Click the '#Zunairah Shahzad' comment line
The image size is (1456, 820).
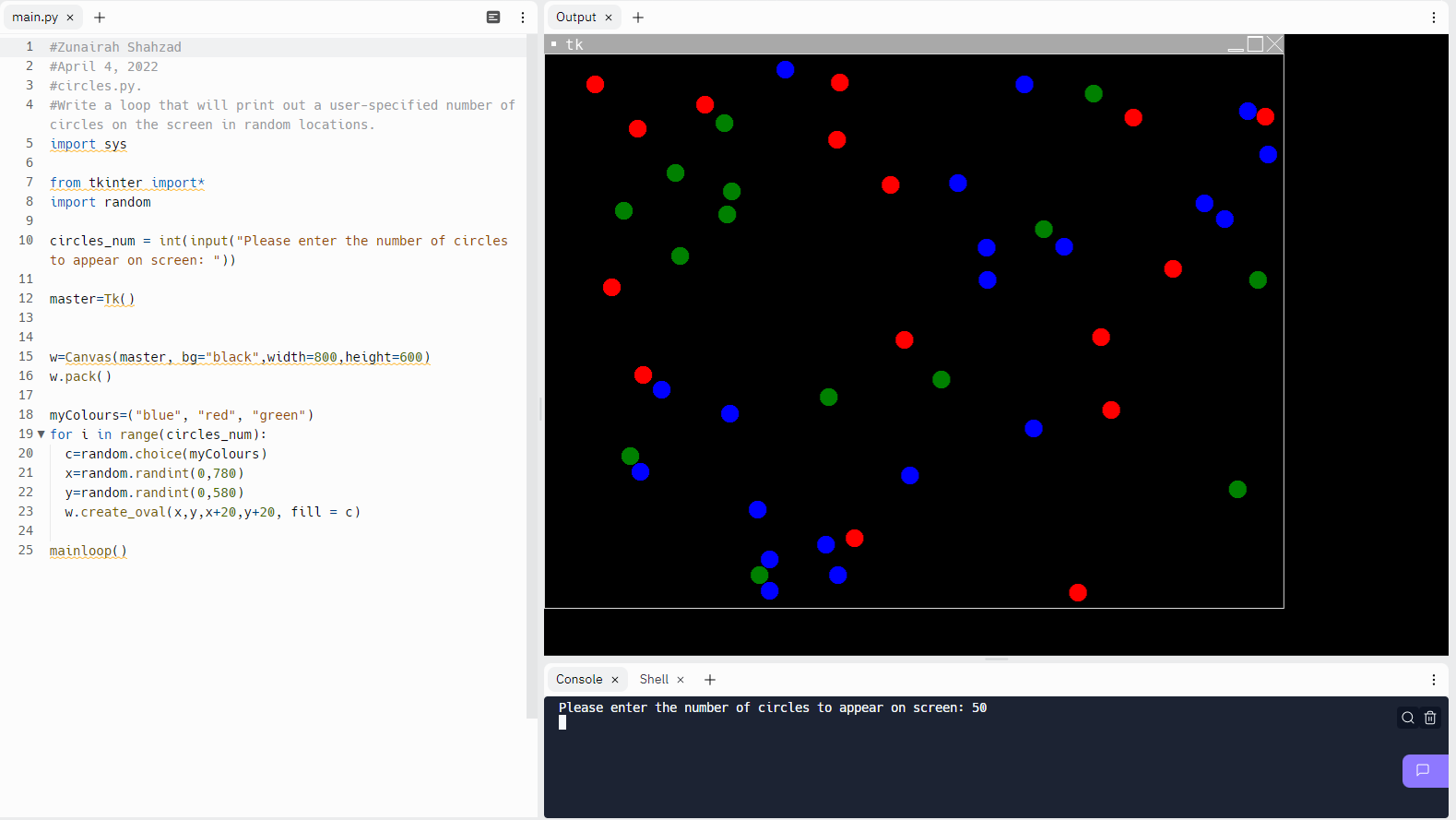tap(115, 47)
